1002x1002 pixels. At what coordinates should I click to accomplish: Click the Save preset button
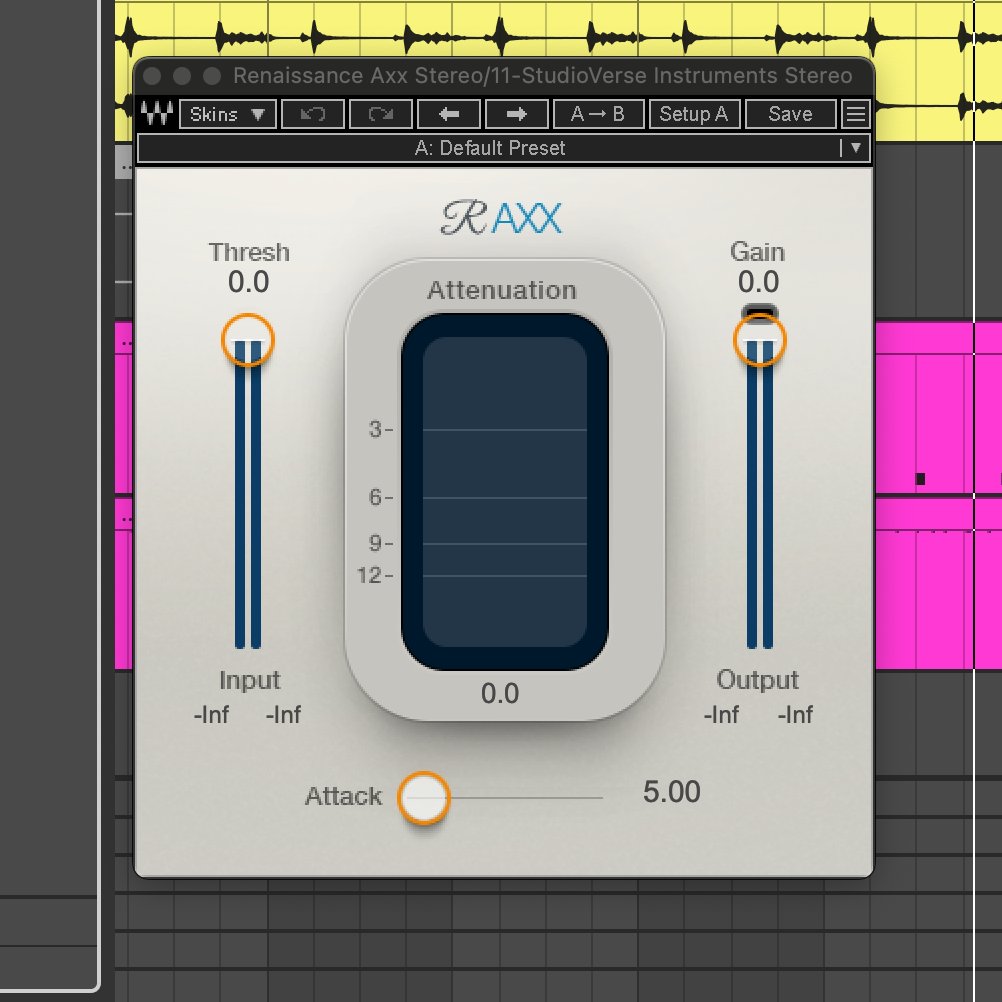[790, 113]
